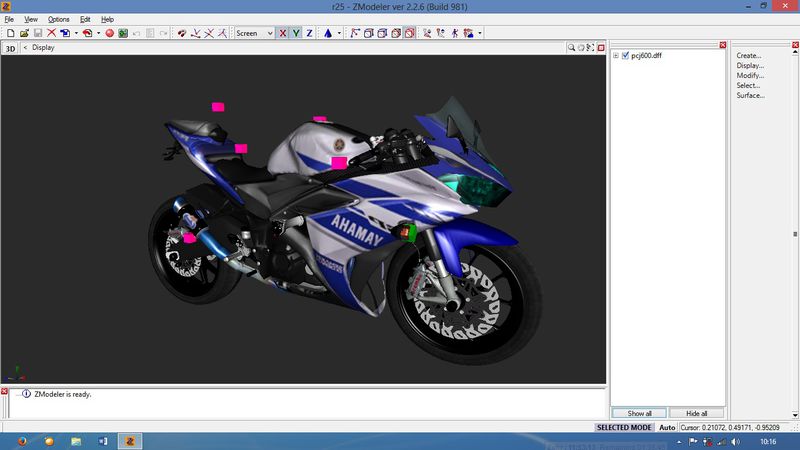
Task: Expand the pcj600.dff tree node
Action: [616, 56]
